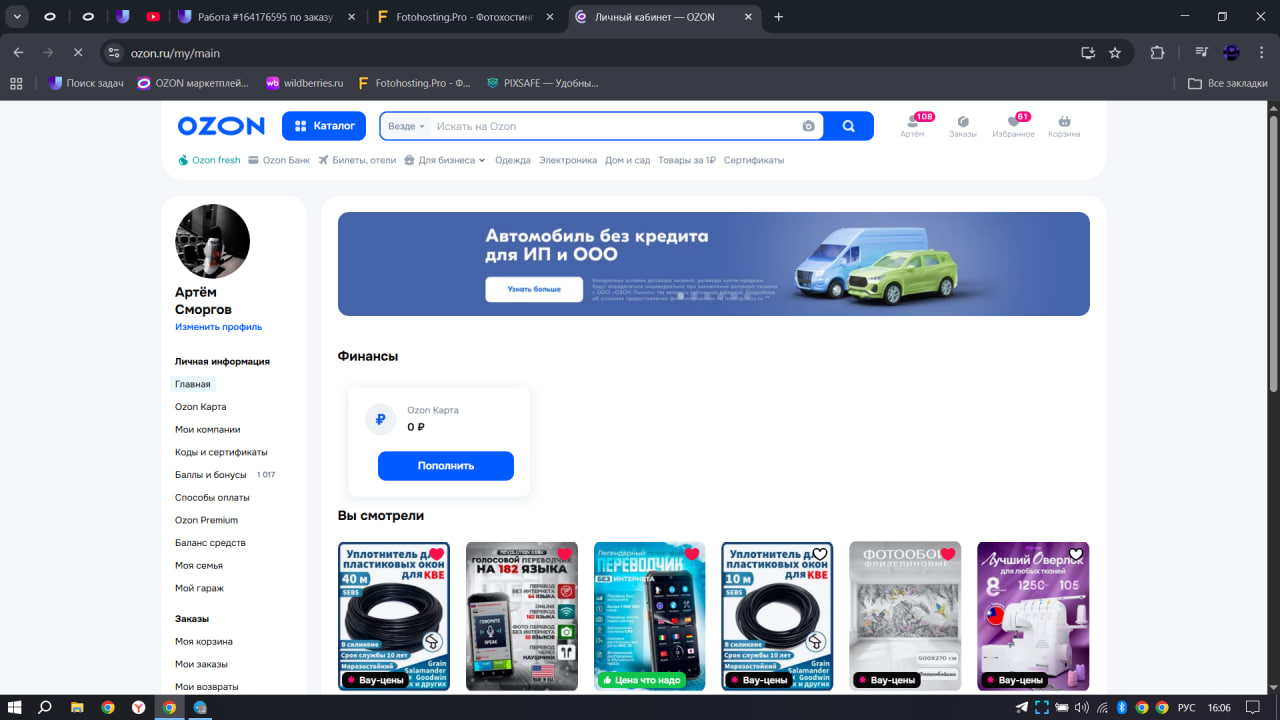Open the Товары за 1₽ link

(687, 160)
